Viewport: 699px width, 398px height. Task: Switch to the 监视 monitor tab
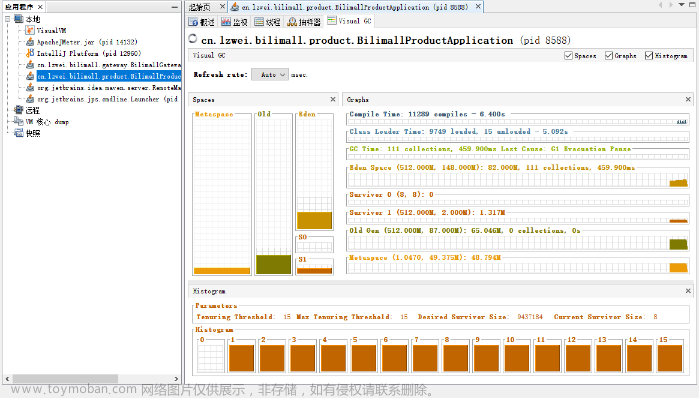click(x=234, y=22)
